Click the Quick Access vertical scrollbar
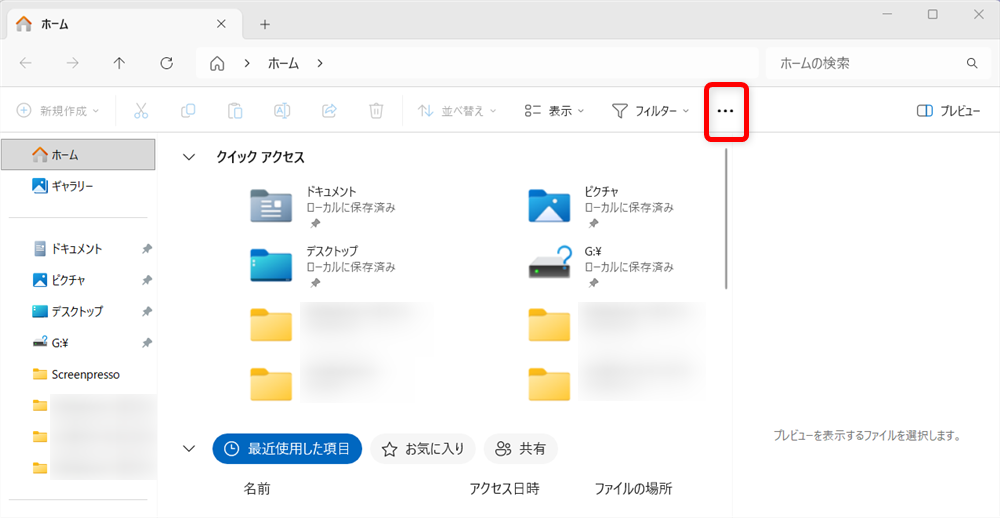This screenshot has height=518, width=1000. tap(727, 219)
